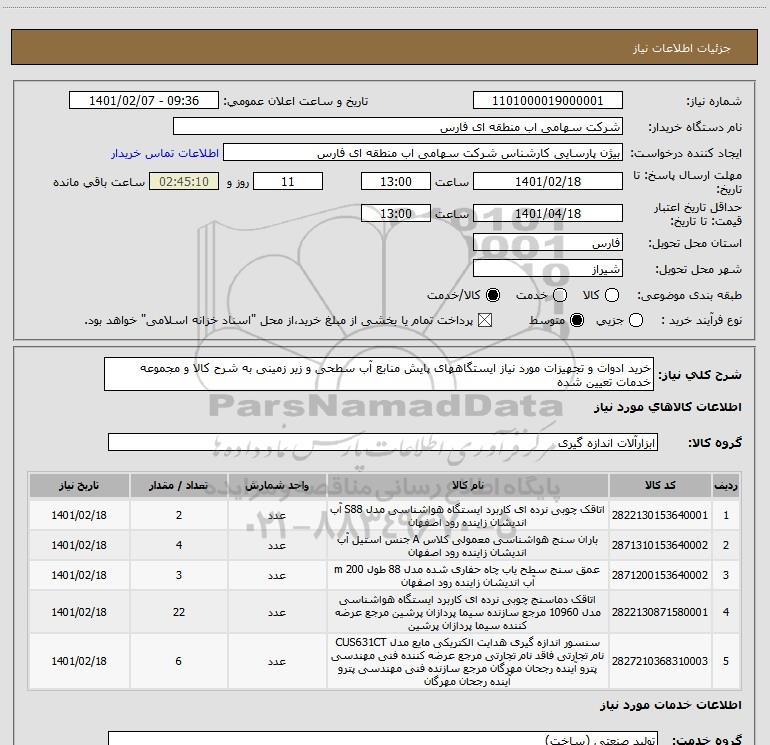This screenshot has width=770, height=745.
Task: Click the goods group field ابزارآلات اندازه گیری
Action: click(x=383, y=442)
